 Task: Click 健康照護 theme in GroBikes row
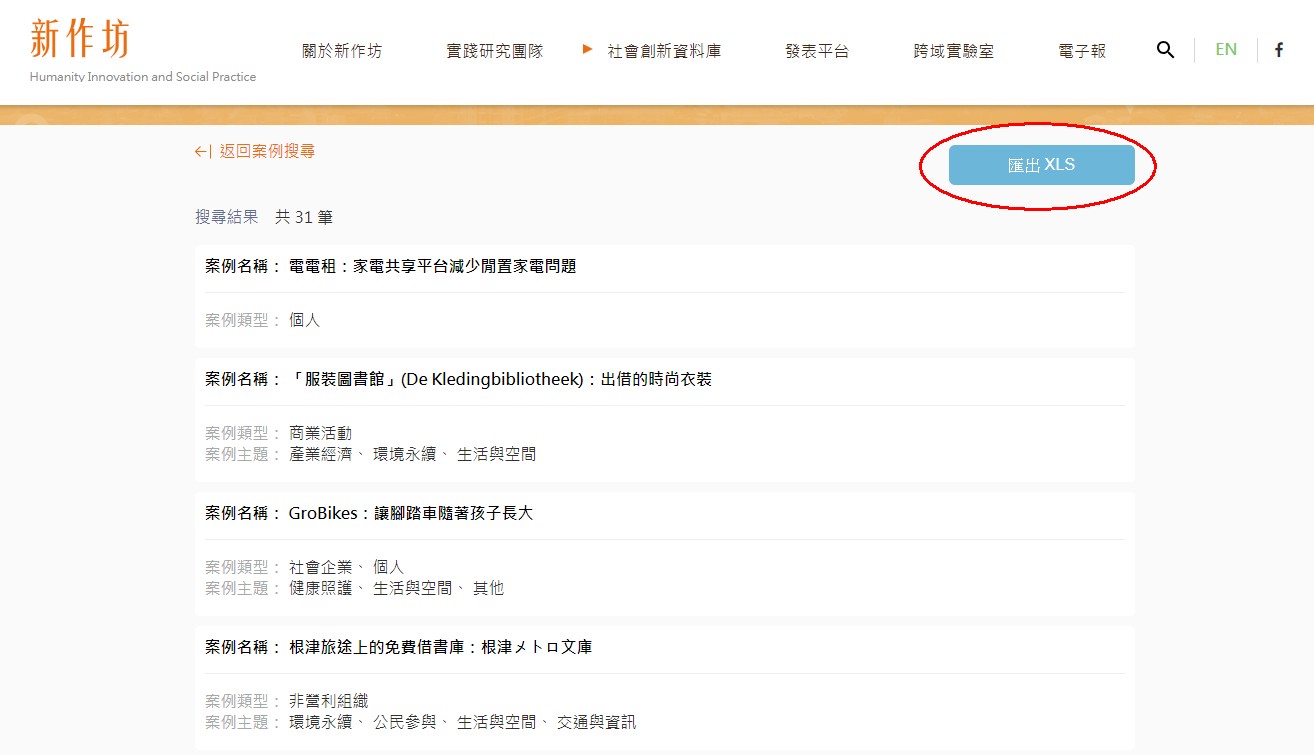click(x=320, y=588)
